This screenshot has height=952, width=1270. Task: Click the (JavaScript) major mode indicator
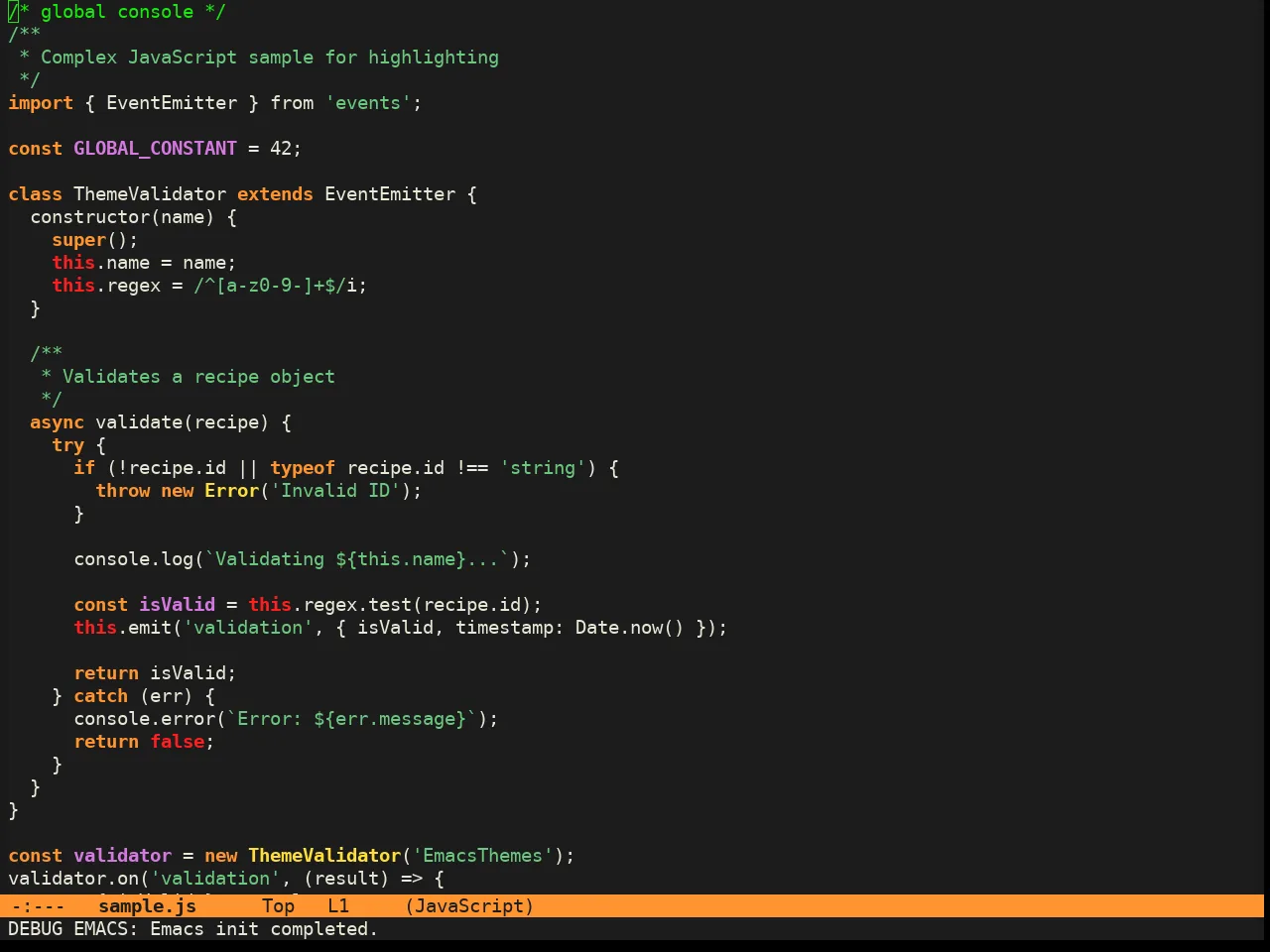[x=469, y=905]
